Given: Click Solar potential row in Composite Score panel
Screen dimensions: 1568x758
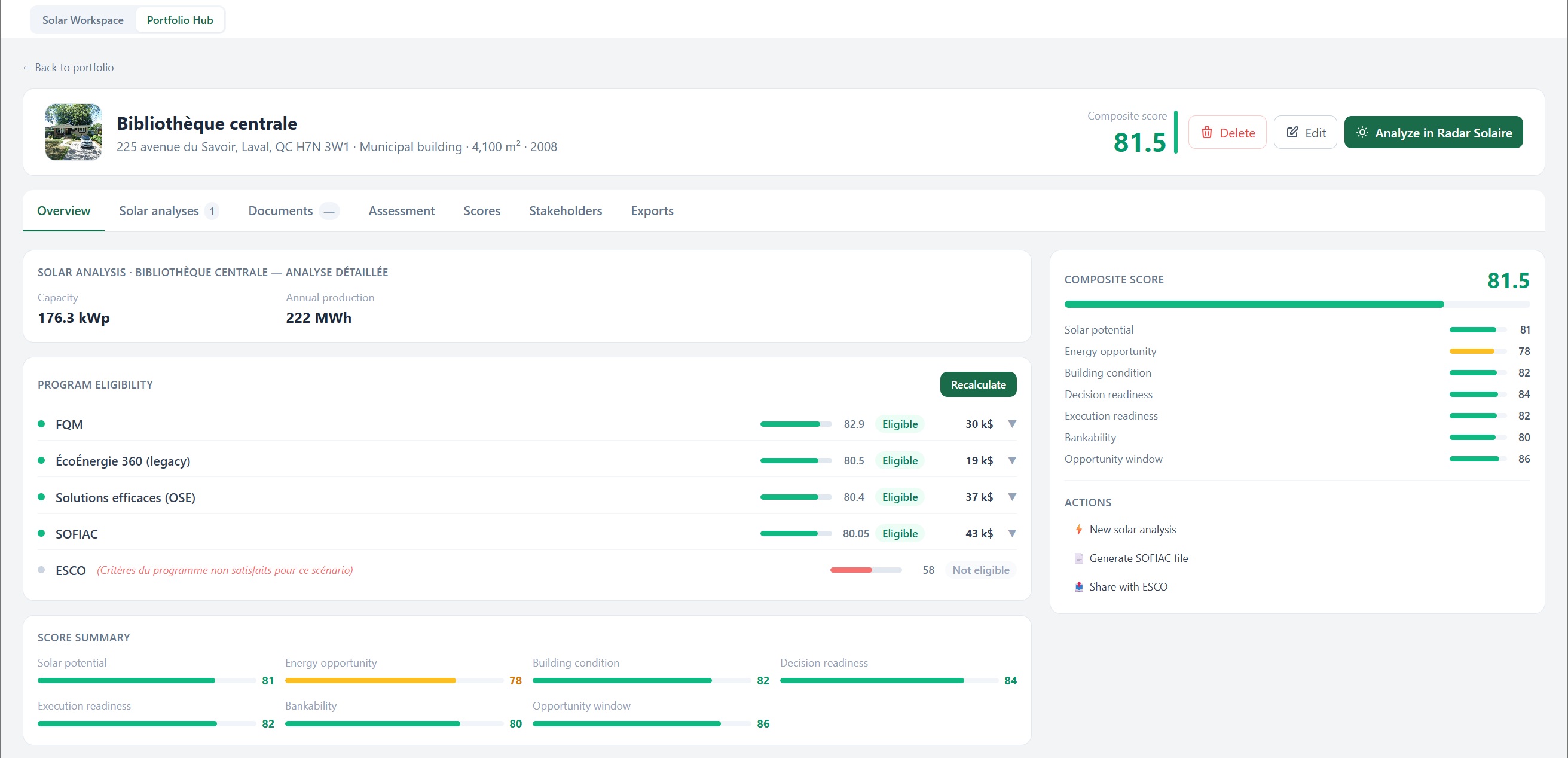Looking at the screenshot, I should coord(1297,329).
